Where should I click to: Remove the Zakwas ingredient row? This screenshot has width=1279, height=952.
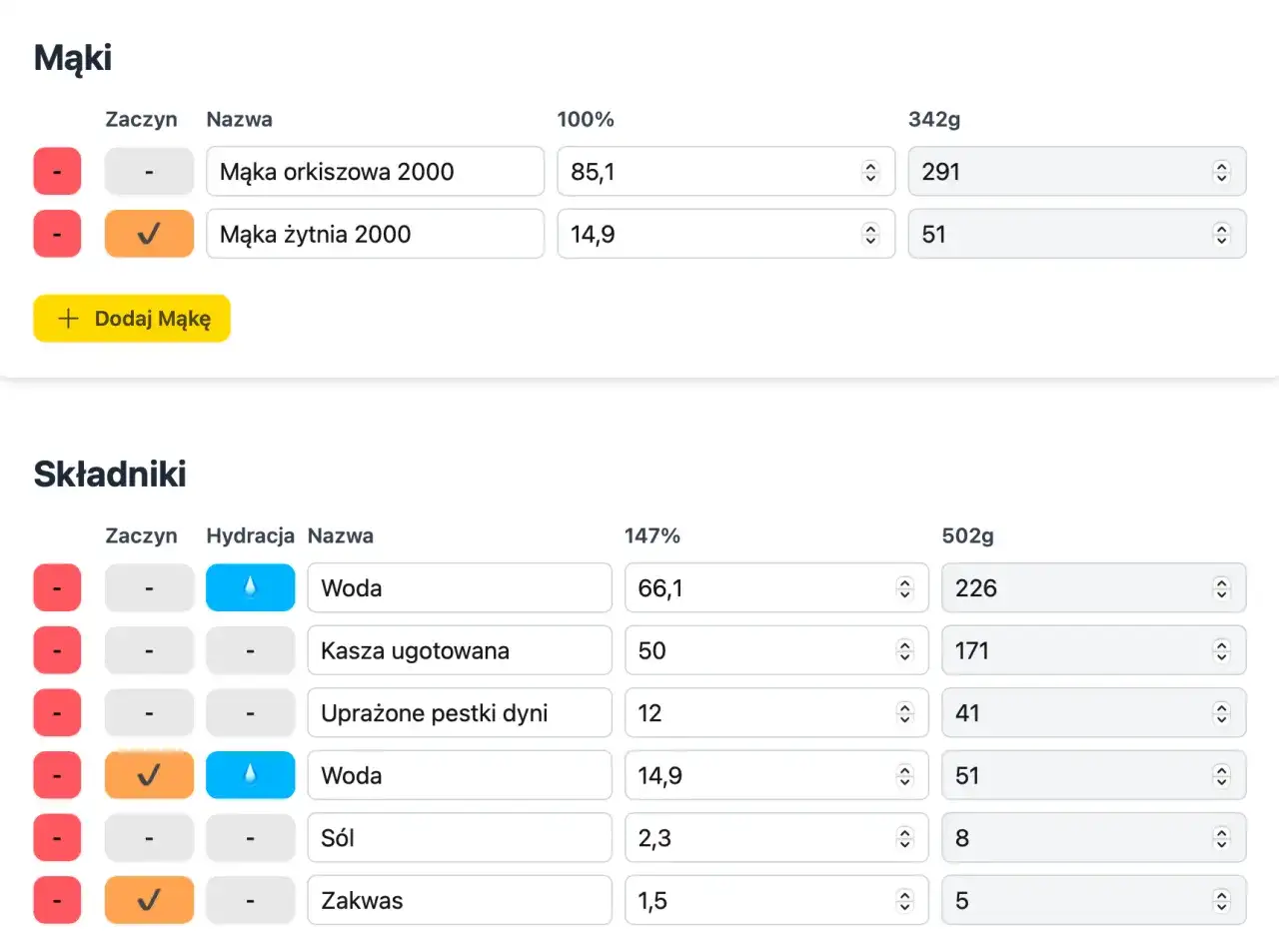[x=57, y=900]
